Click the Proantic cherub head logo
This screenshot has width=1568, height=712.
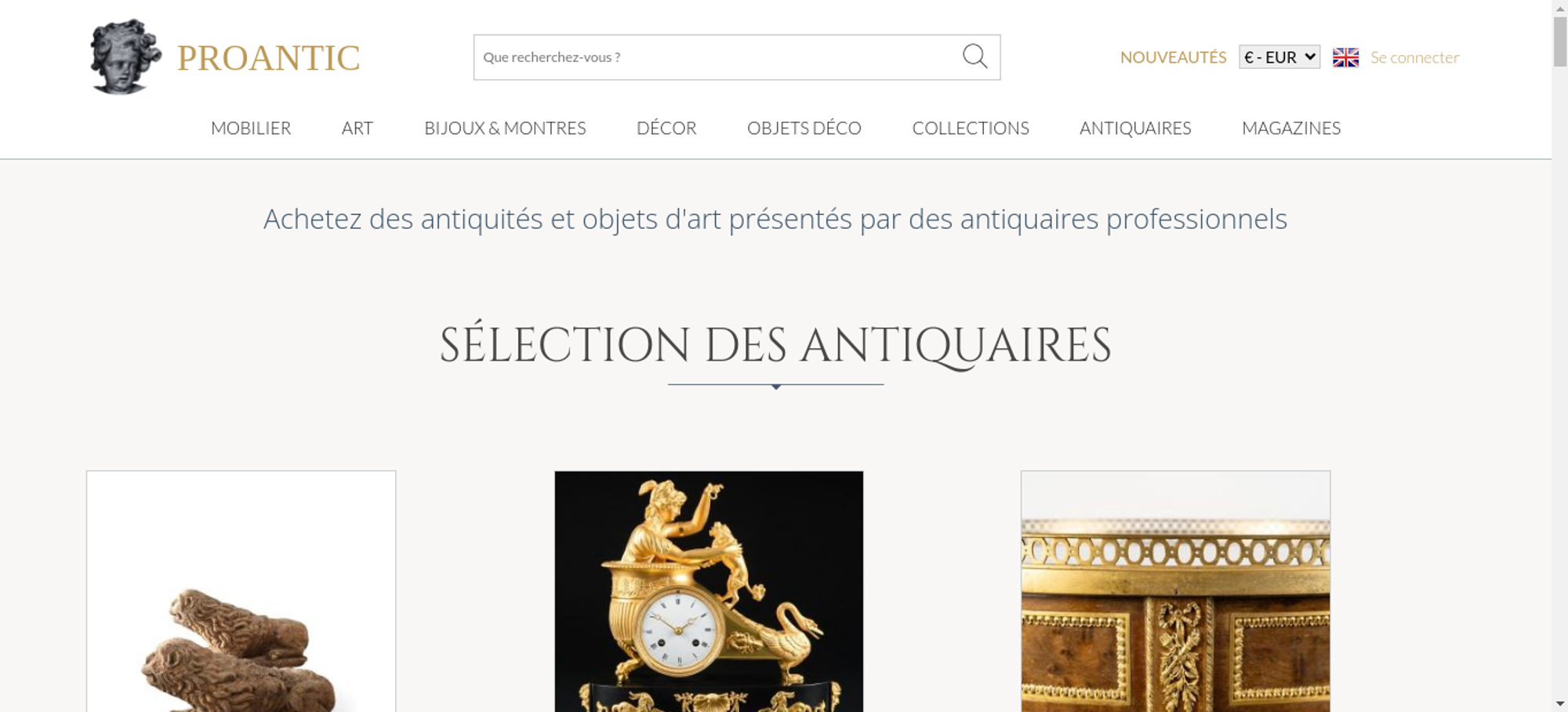tap(125, 56)
